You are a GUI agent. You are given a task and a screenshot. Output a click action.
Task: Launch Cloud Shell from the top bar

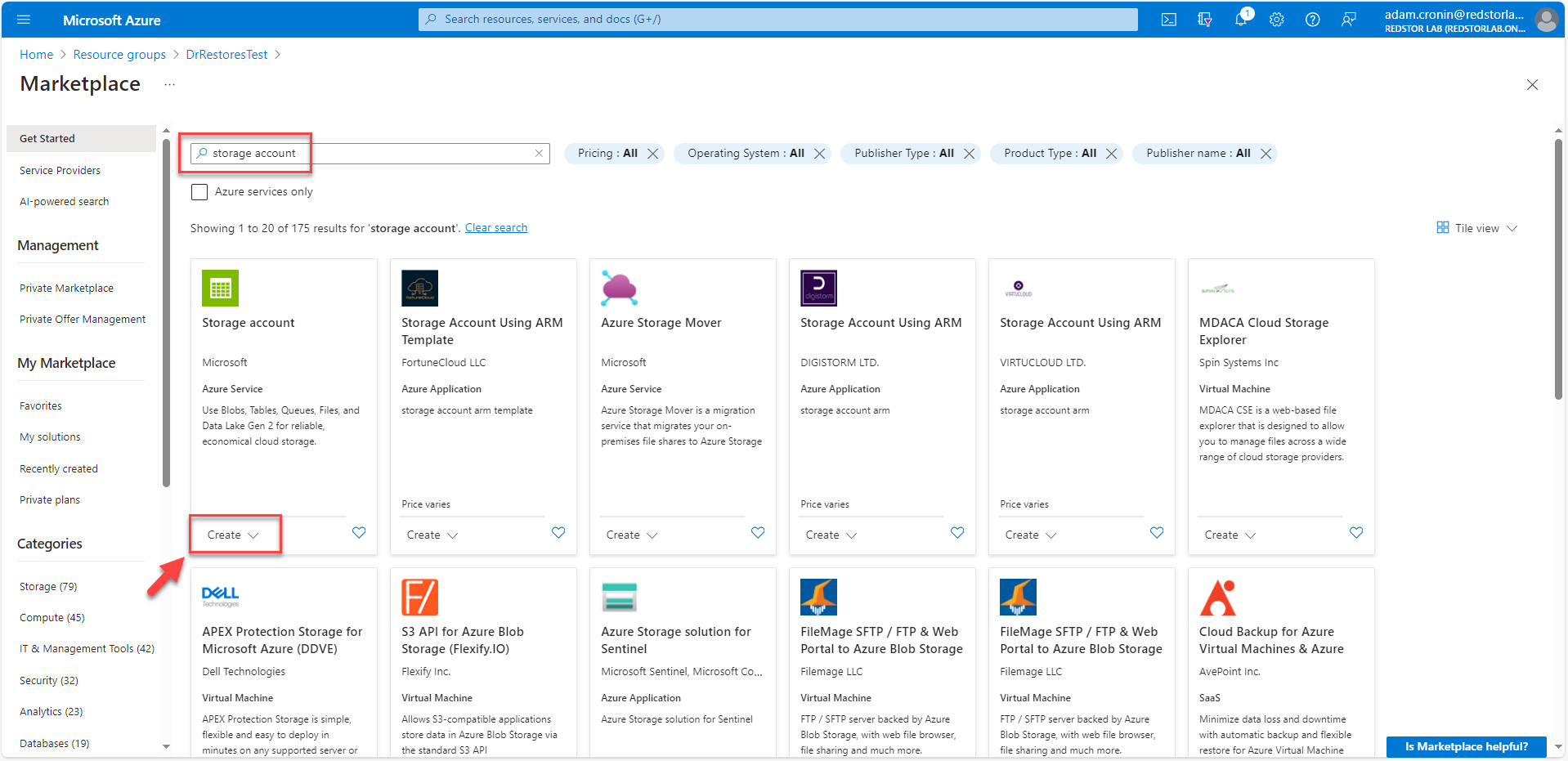(1169, 20)
